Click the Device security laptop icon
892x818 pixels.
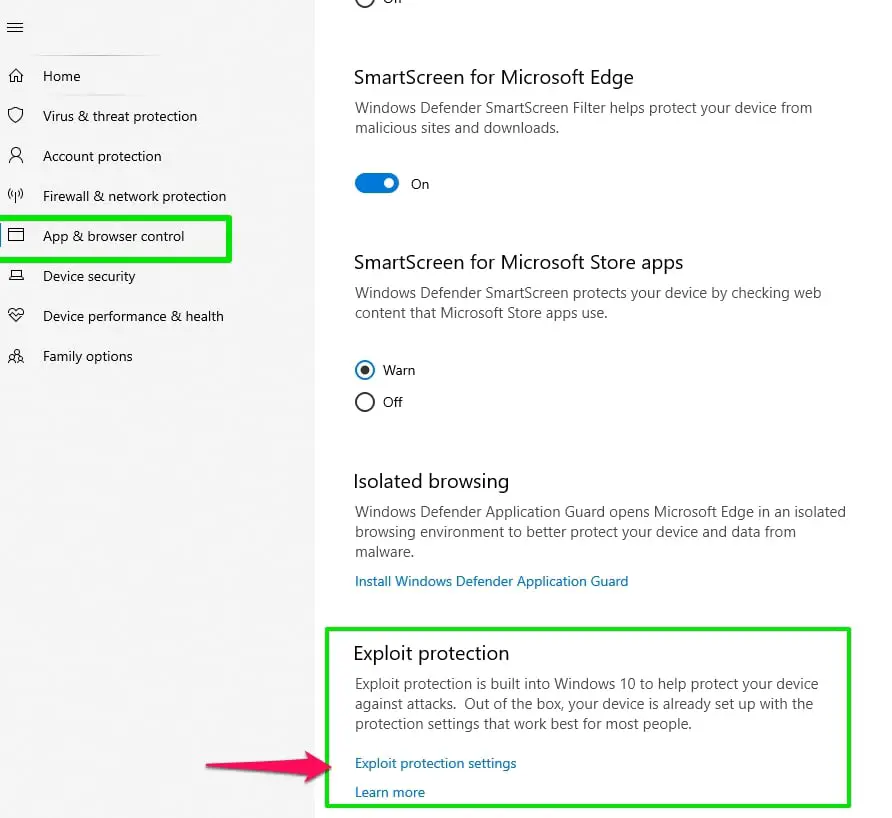16,275
